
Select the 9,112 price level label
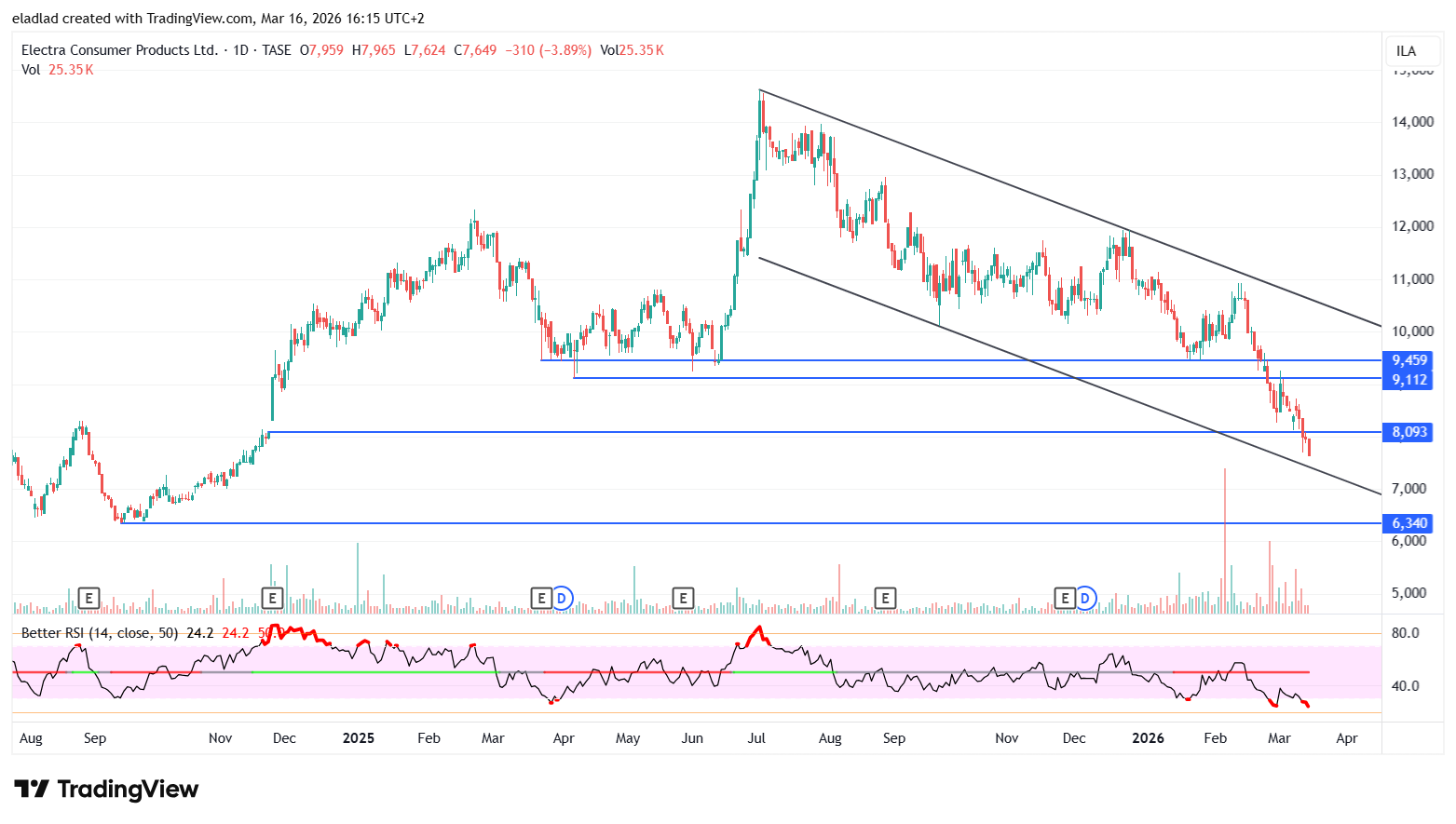tap(1408, 380)
